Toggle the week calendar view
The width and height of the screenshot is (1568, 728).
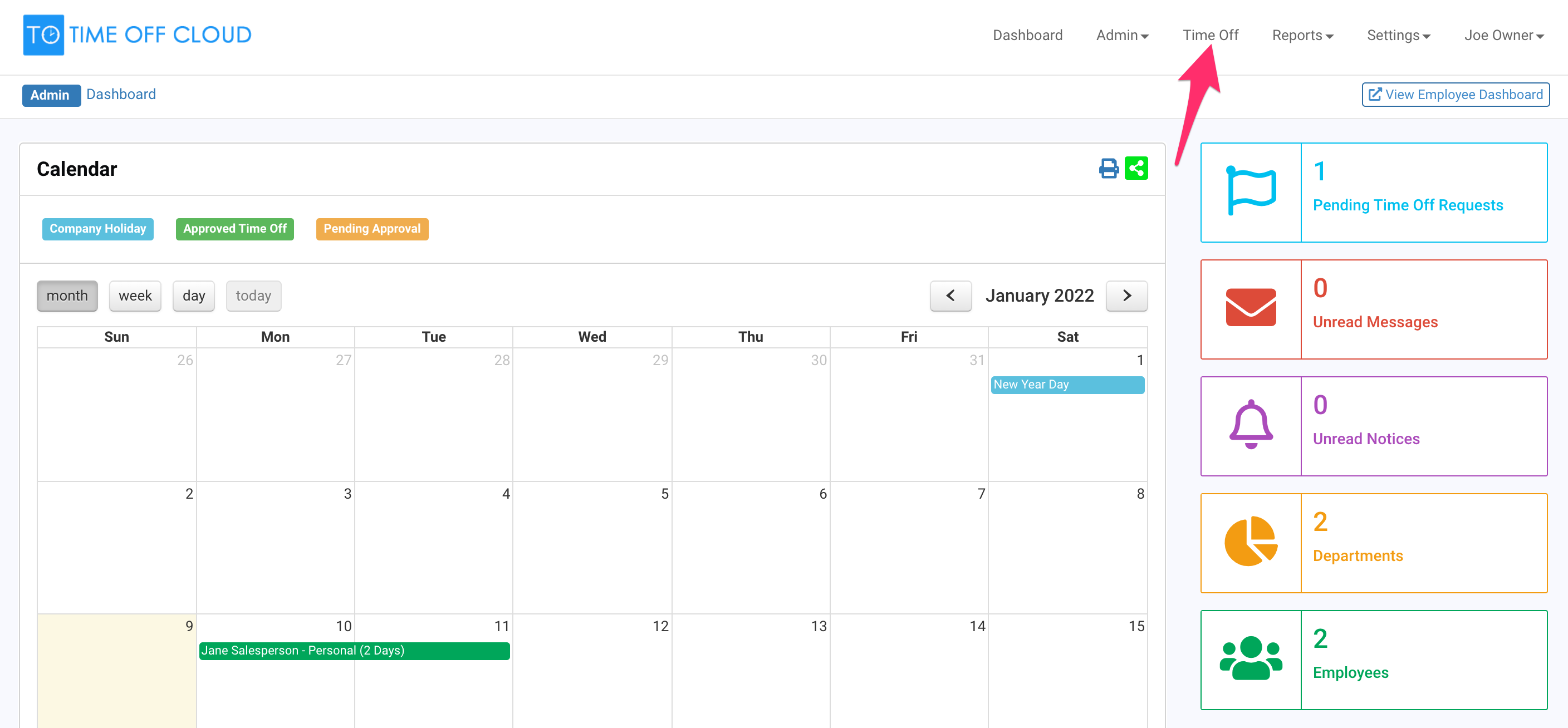[135, 296]
